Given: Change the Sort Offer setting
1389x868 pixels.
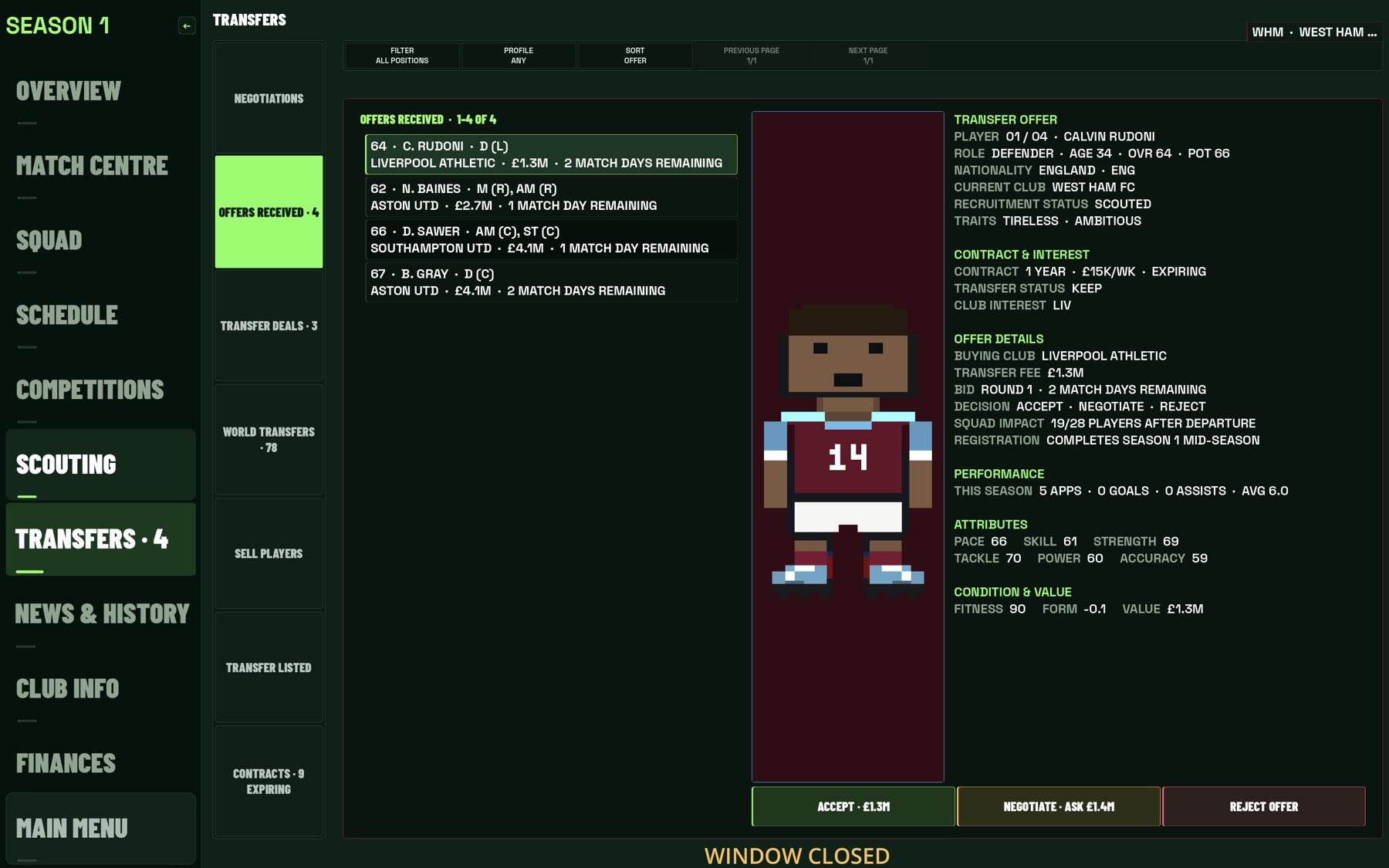Looking at the screenshot, I should click(x=635, y=56).
